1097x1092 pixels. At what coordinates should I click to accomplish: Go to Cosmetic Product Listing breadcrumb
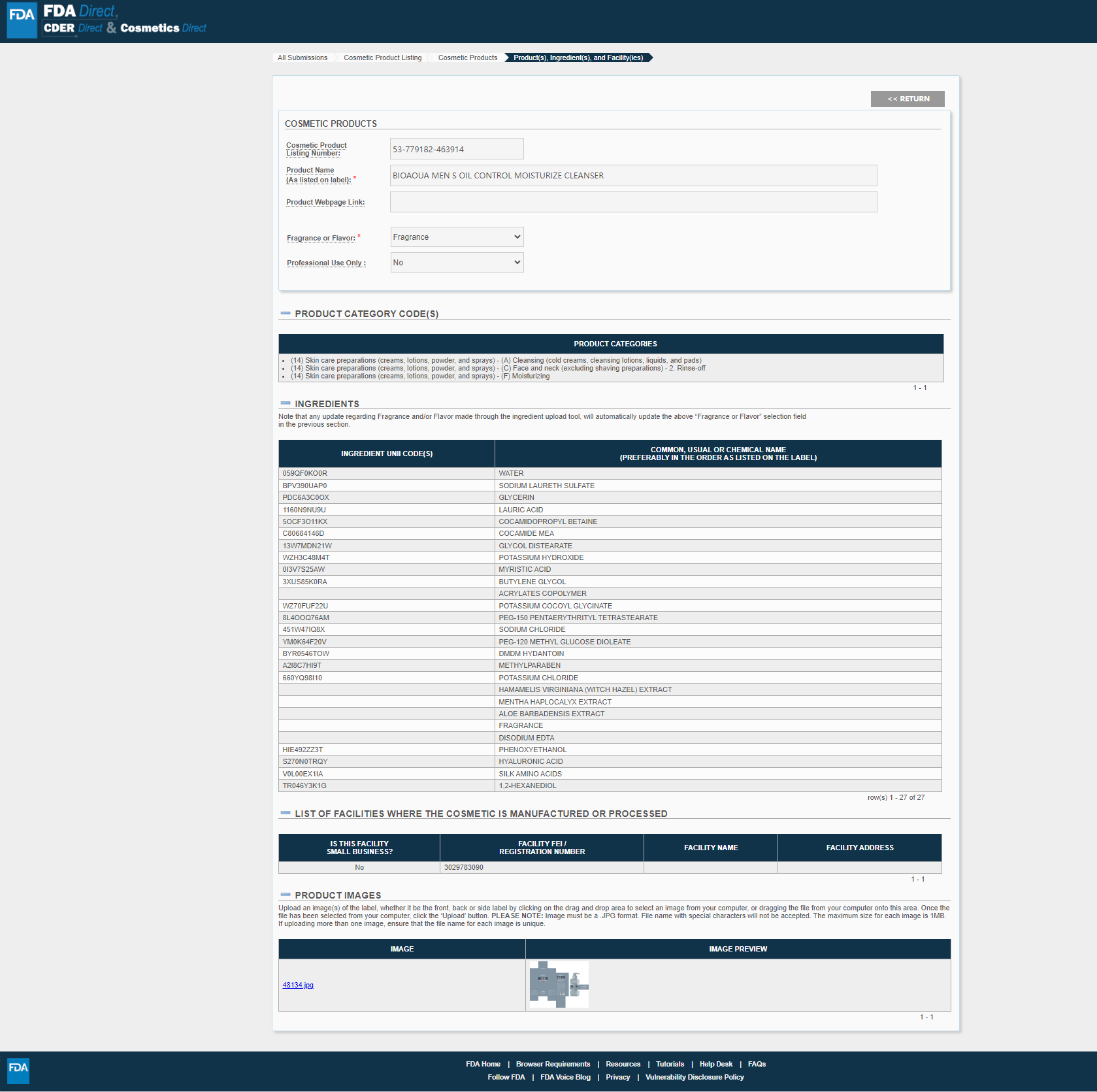point(382,58)
